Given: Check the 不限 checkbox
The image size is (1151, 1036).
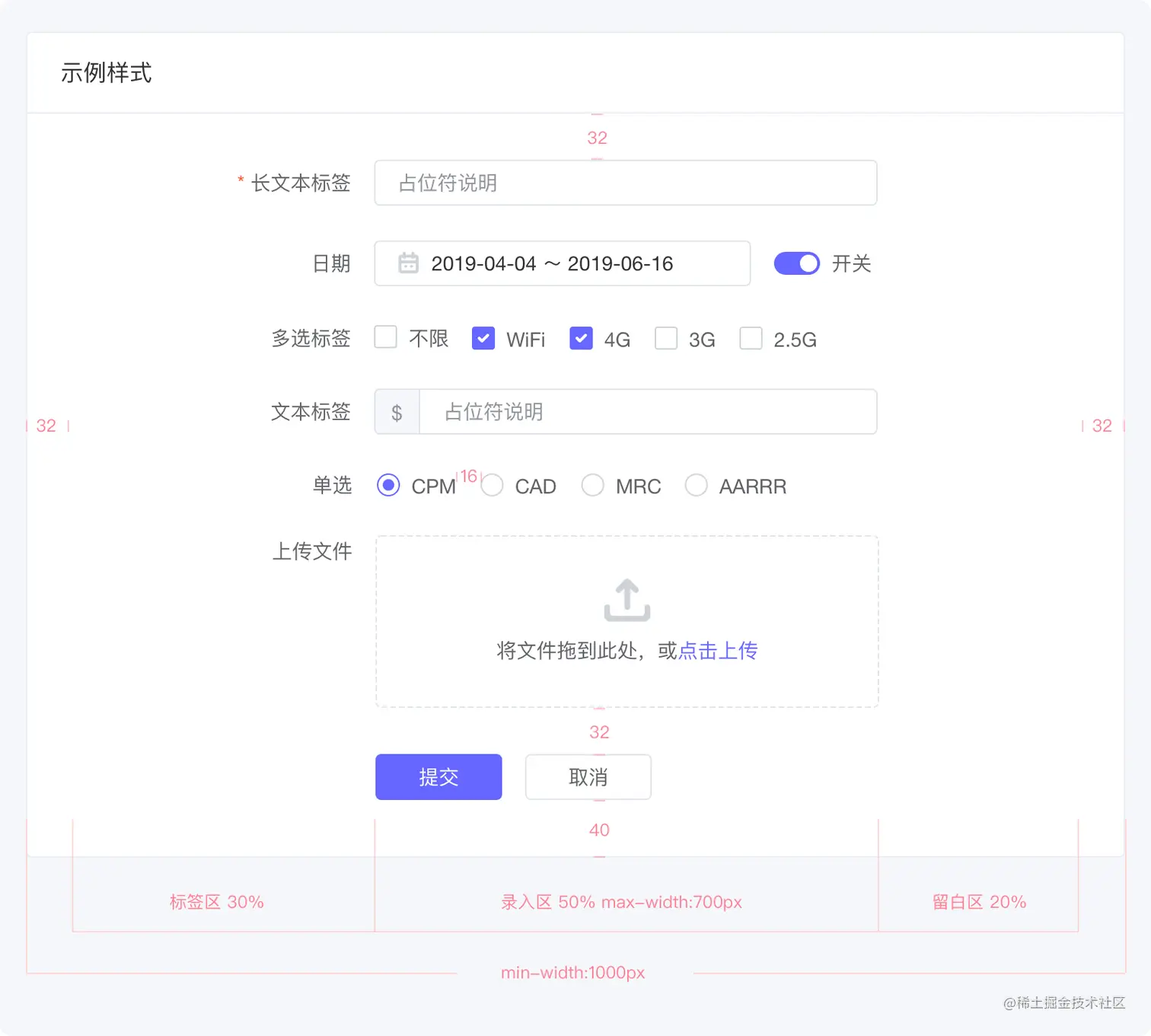Looking at the screenshot, I should (386, 337).
